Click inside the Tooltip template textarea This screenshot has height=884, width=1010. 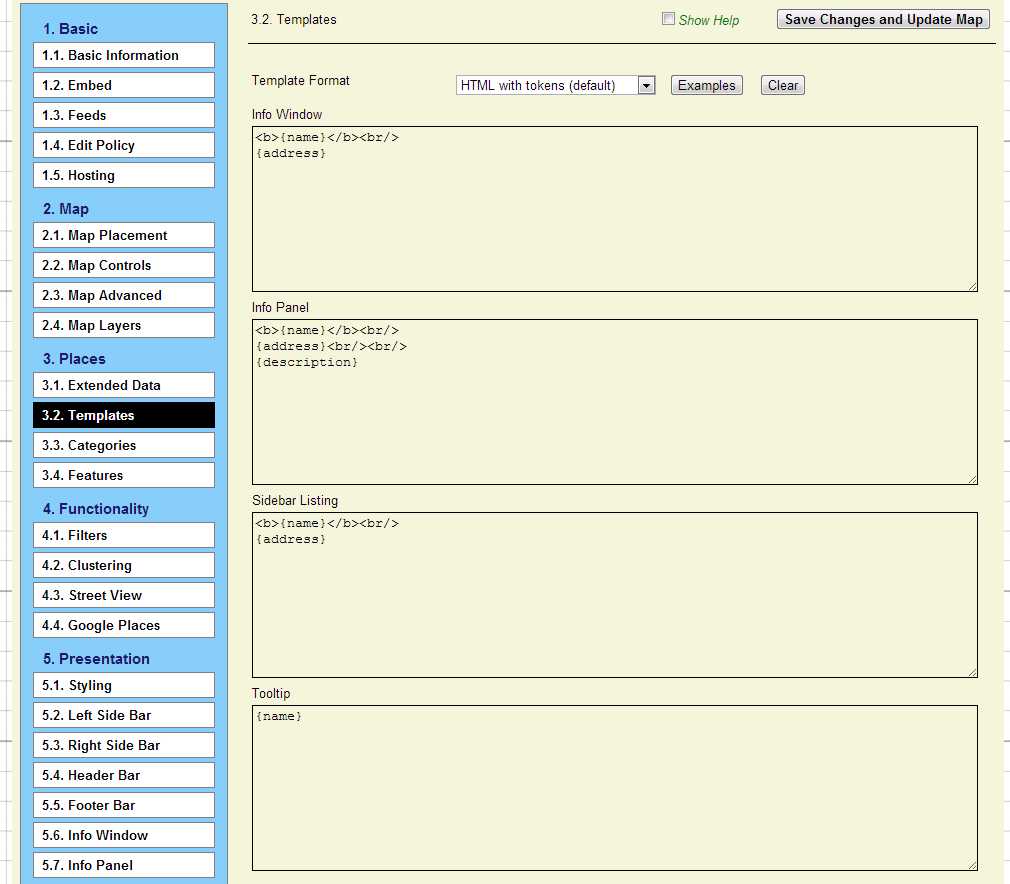(x=615, y=788)
